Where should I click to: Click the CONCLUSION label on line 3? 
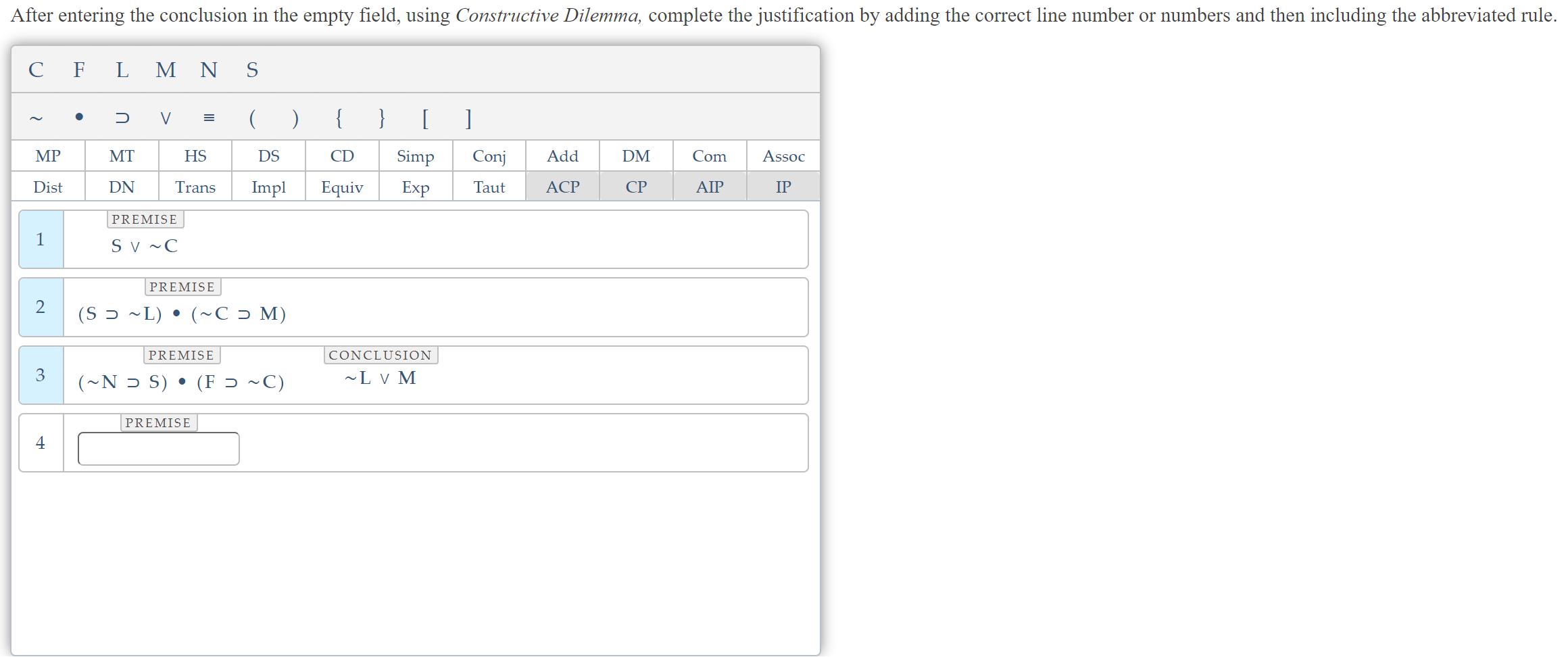(380, 355)
